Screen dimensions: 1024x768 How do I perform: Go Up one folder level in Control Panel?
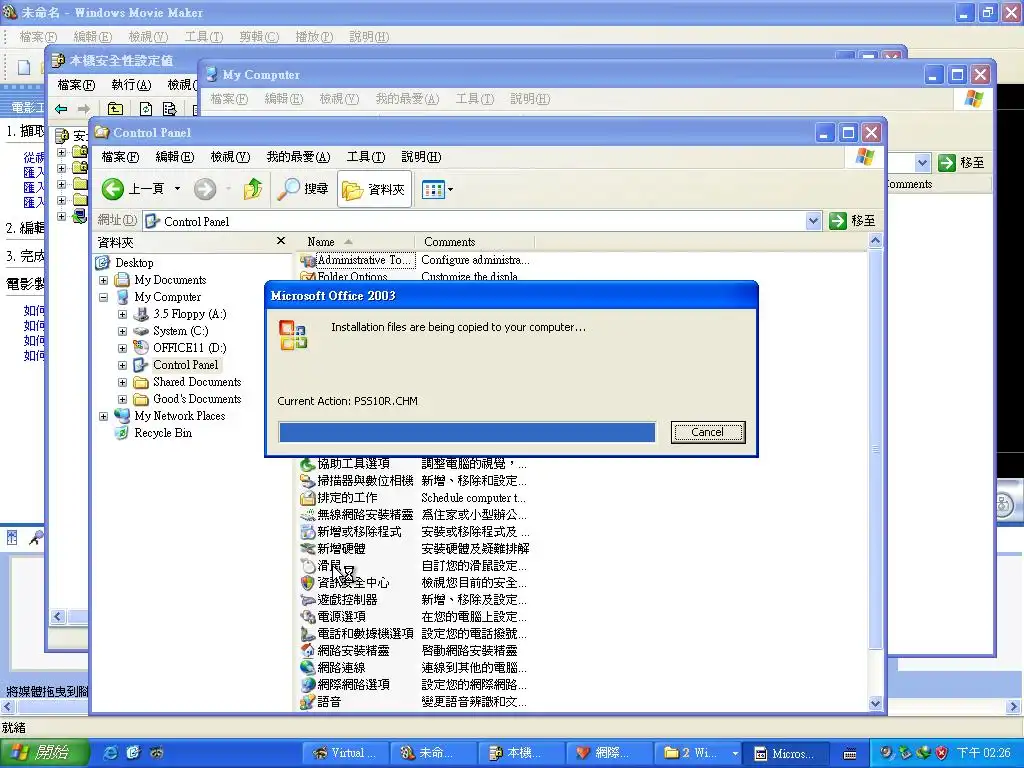(x=253, y=189)
